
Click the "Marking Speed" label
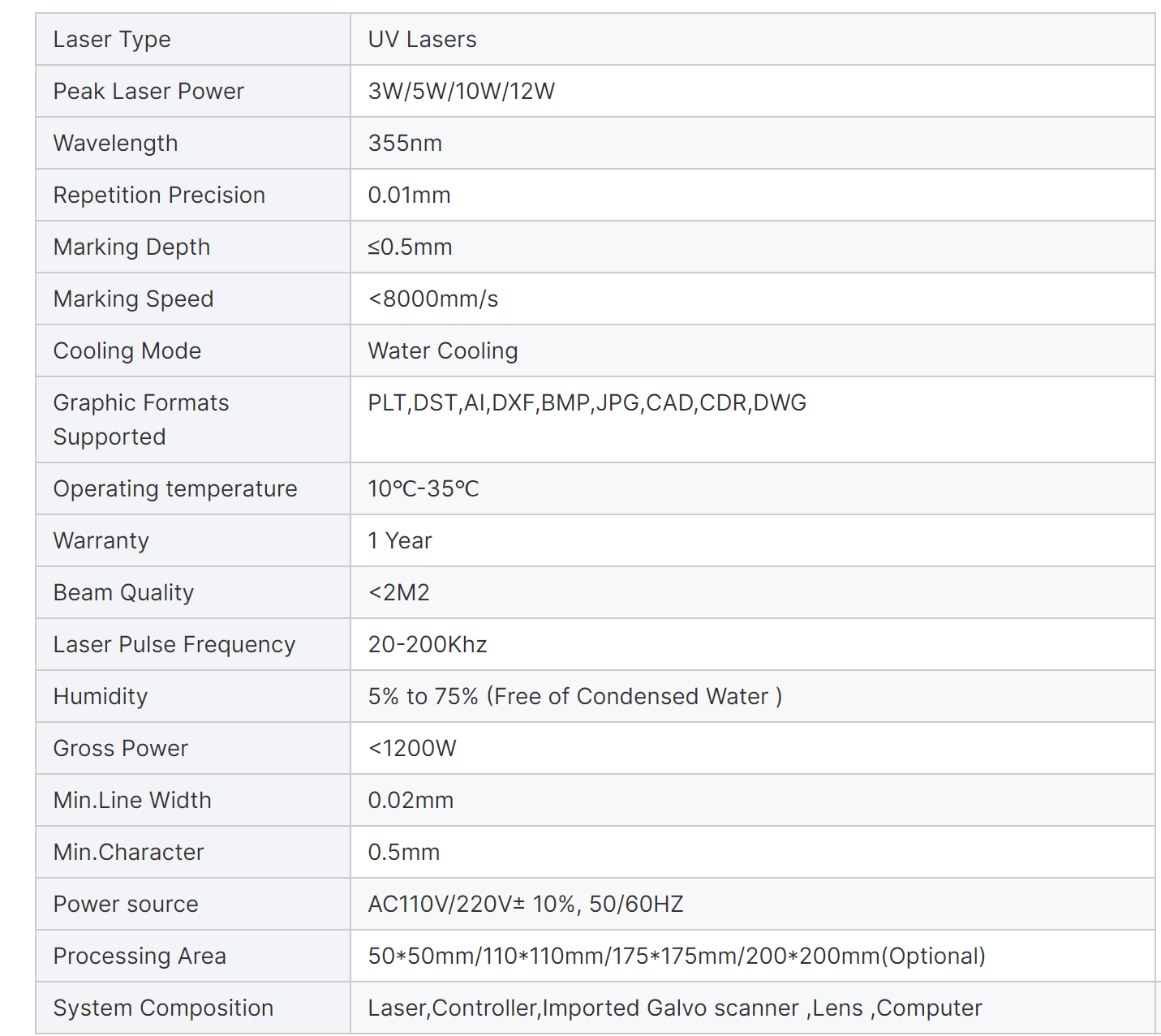133,299
